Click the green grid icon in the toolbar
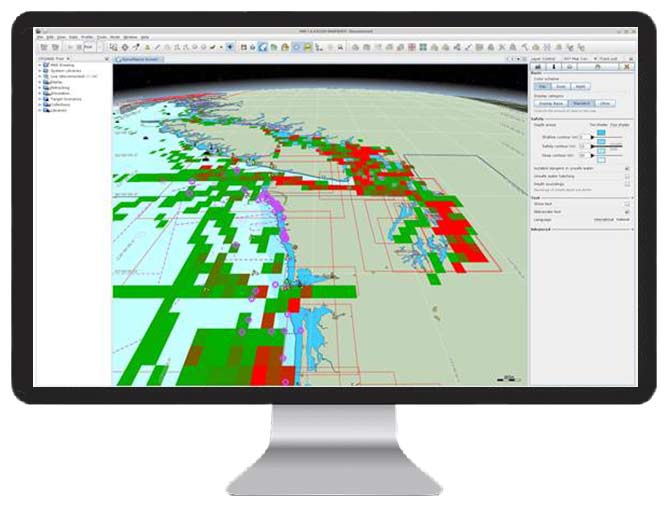Viewport: 666px width, 508px height. coord(424,47)
